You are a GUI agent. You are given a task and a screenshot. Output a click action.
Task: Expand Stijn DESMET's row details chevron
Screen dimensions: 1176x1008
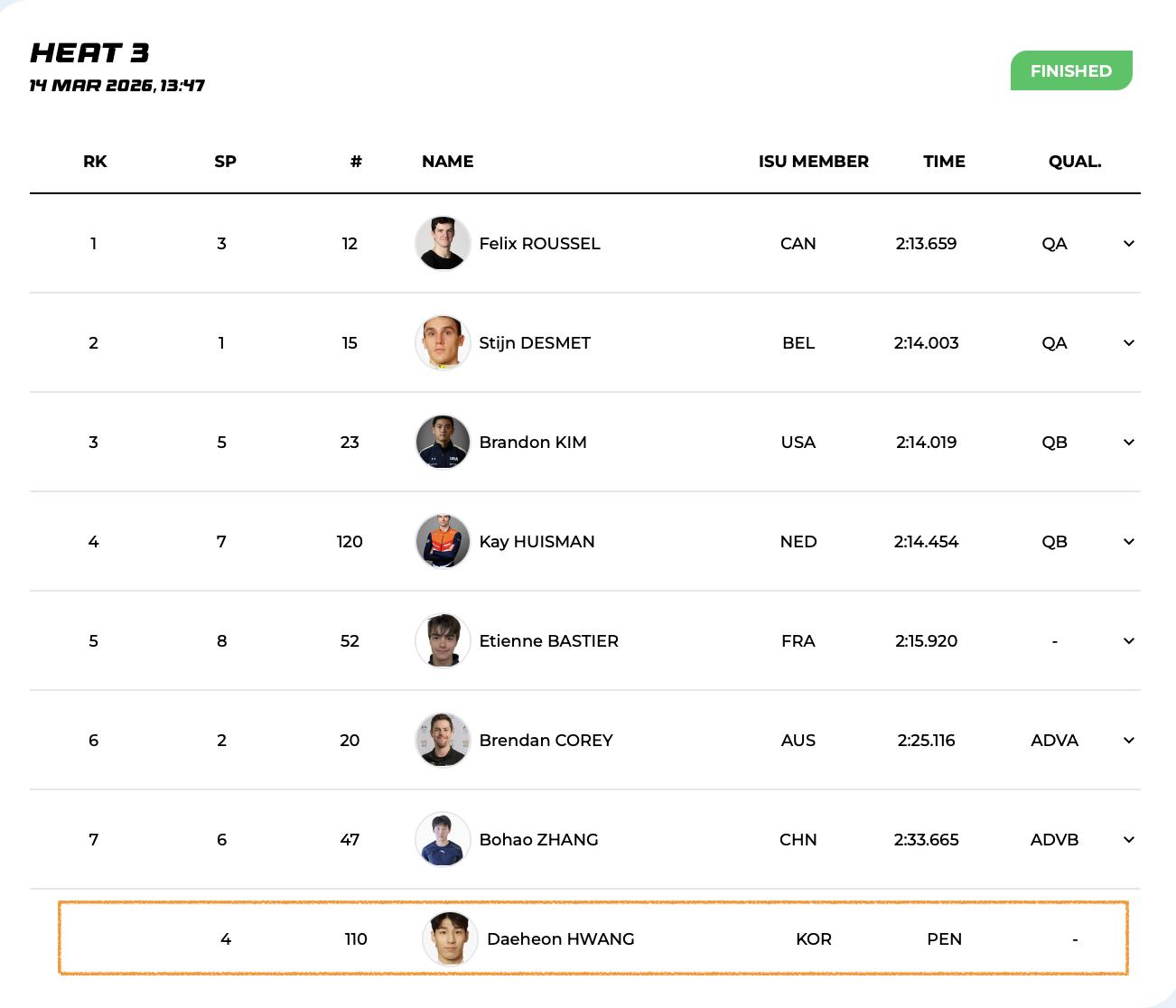pos(1128,343)
